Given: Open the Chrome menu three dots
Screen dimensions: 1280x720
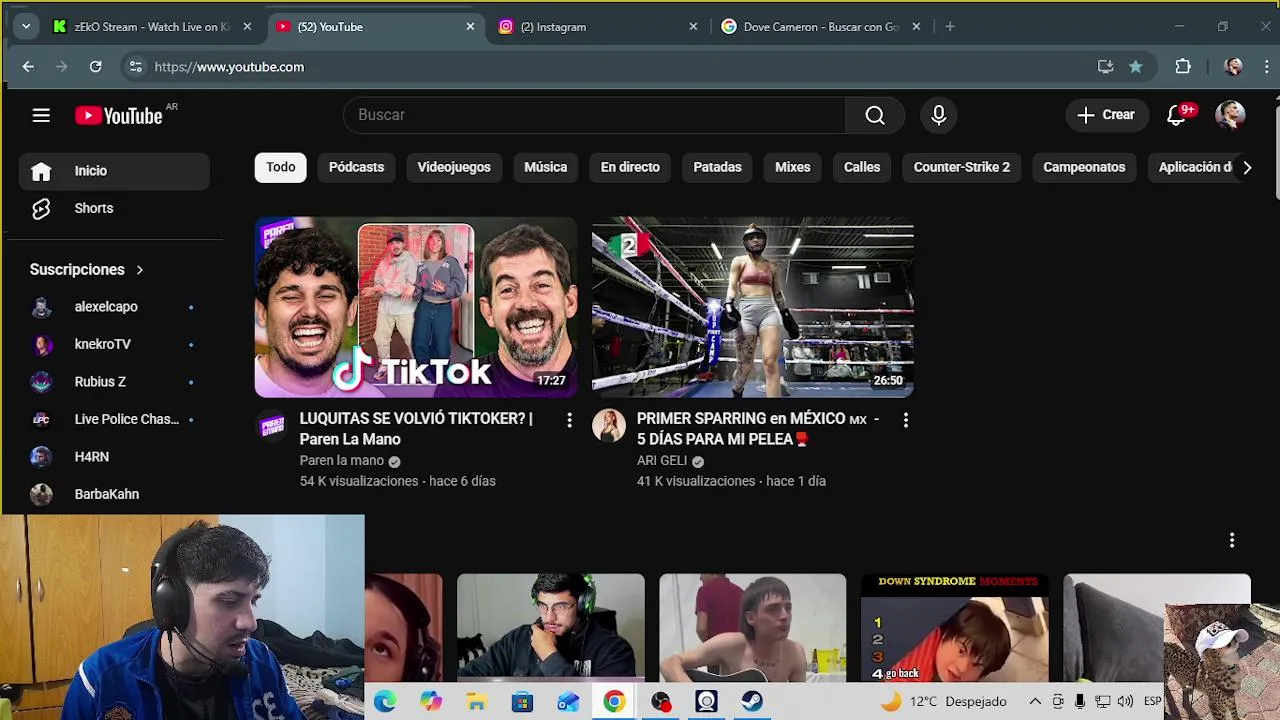Looking at the screenshot, I should pyautogui.click(x=1267, y=67).
